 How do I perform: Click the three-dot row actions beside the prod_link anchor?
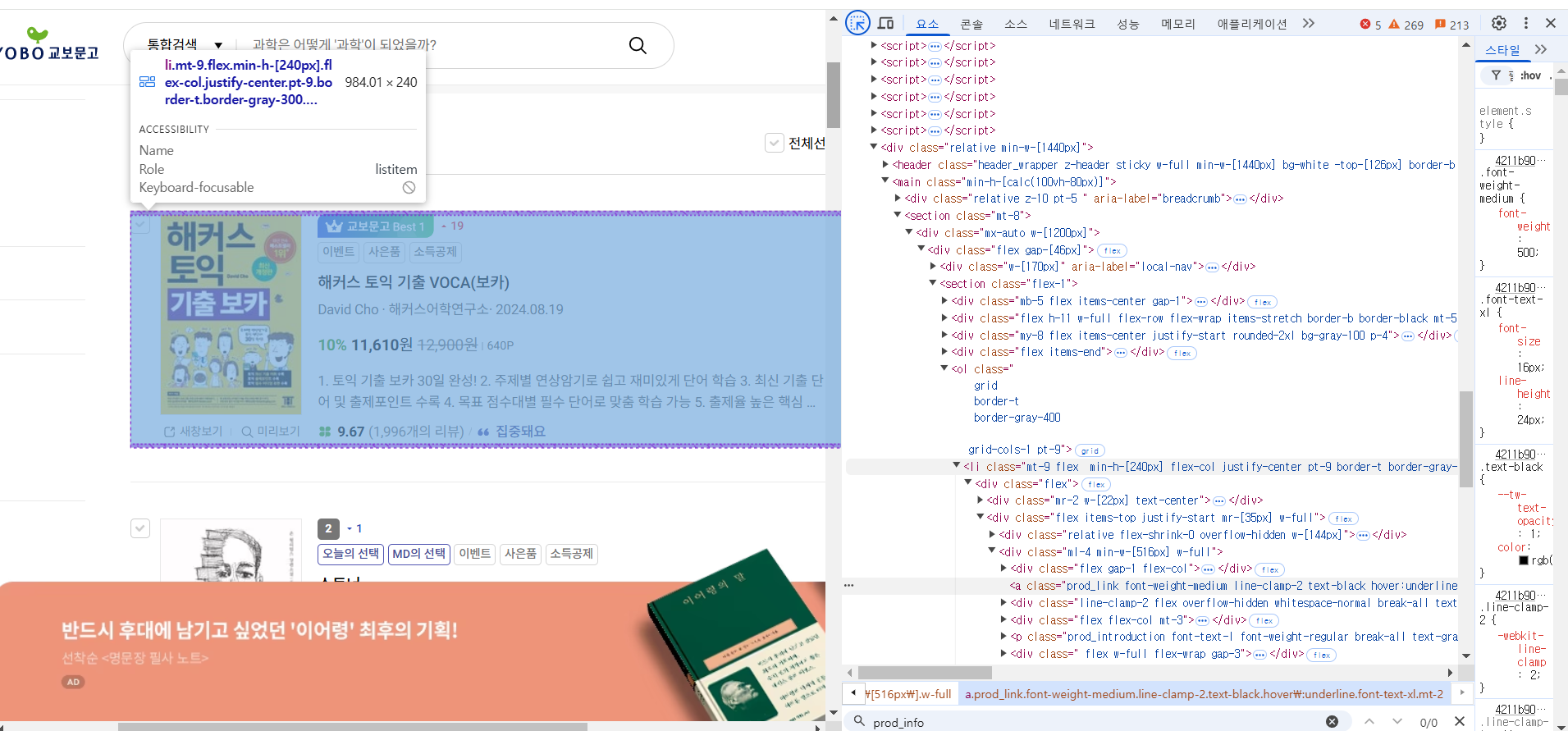tap(849, 586)
